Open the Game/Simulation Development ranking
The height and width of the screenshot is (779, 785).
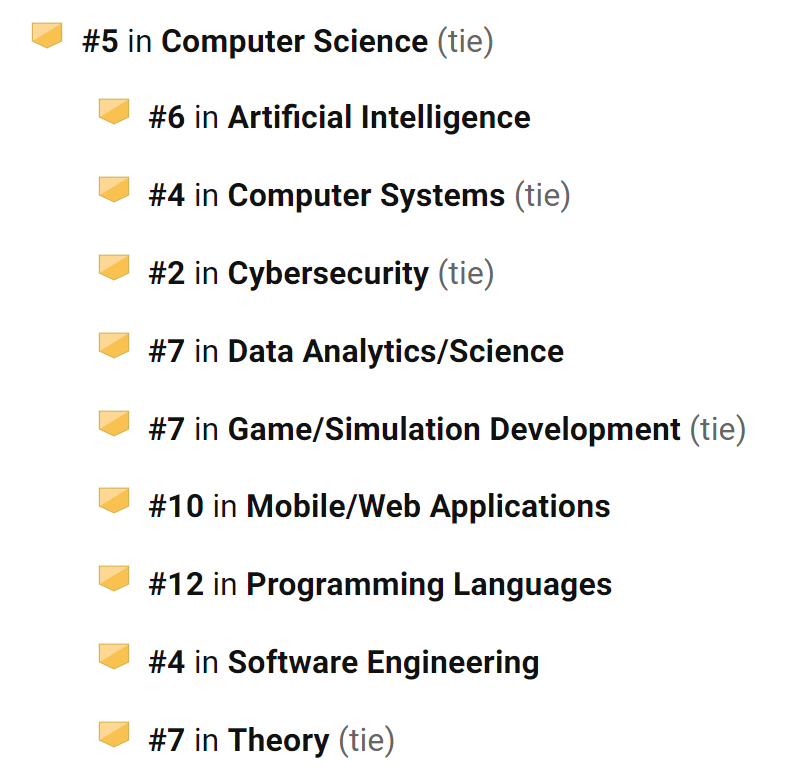(454, 429)
